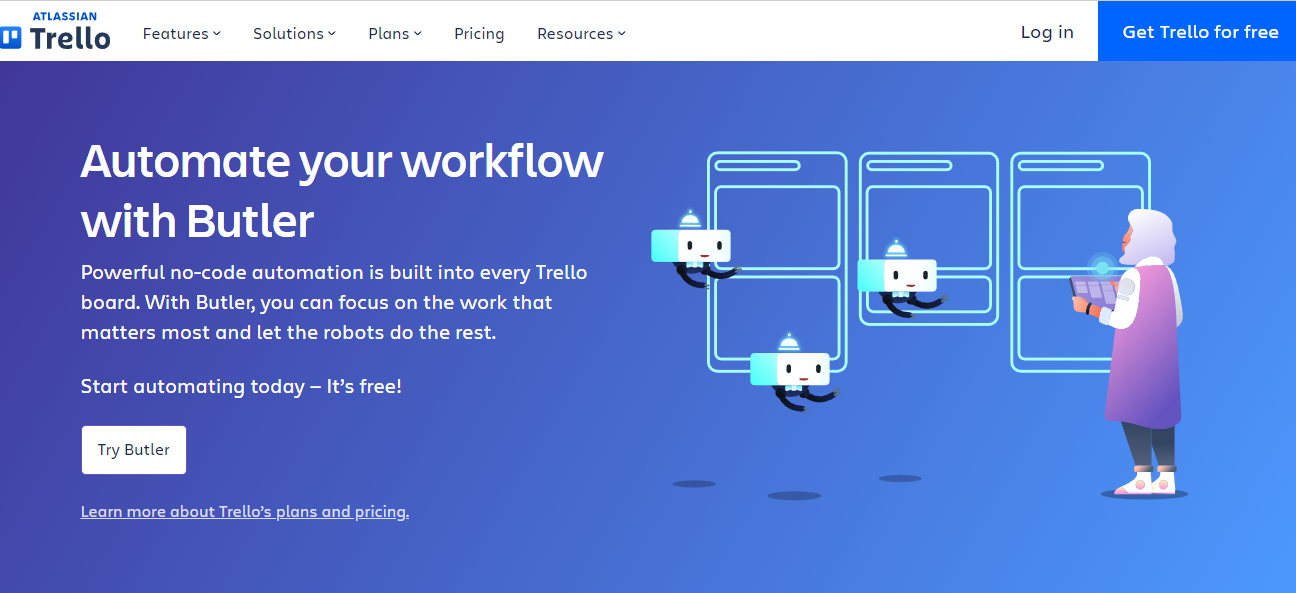Click the Start automating today text
1296x593 pixels.
click(241, 386)
